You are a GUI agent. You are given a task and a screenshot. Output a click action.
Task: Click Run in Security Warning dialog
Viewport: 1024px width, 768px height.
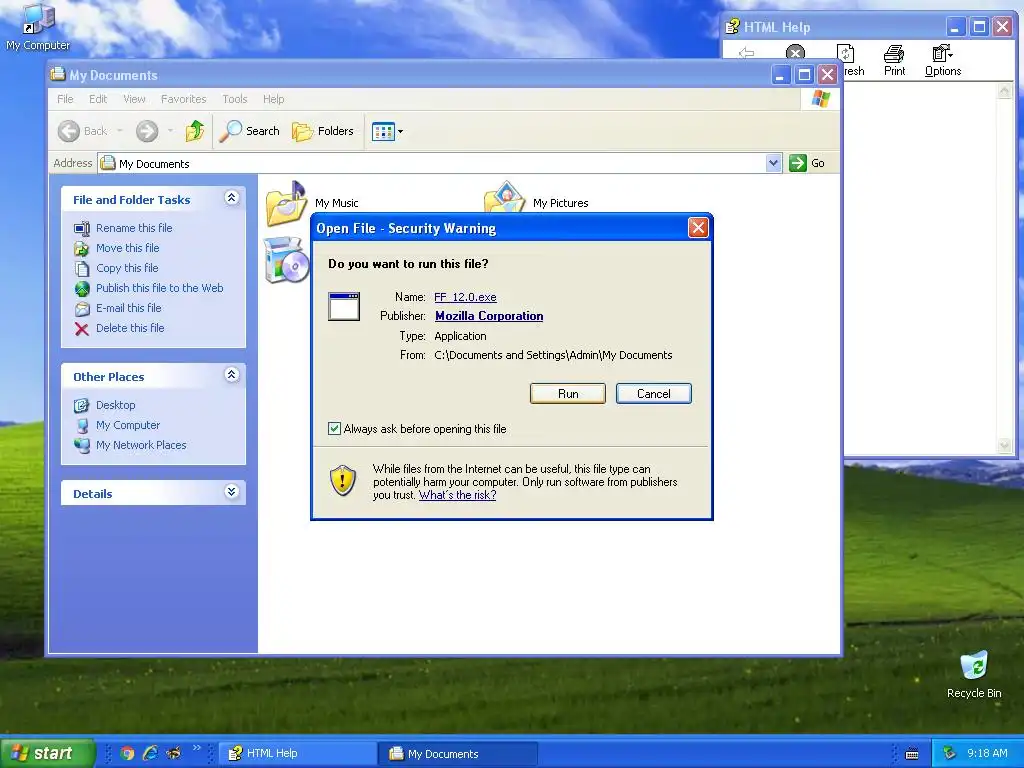click(568, 394)
